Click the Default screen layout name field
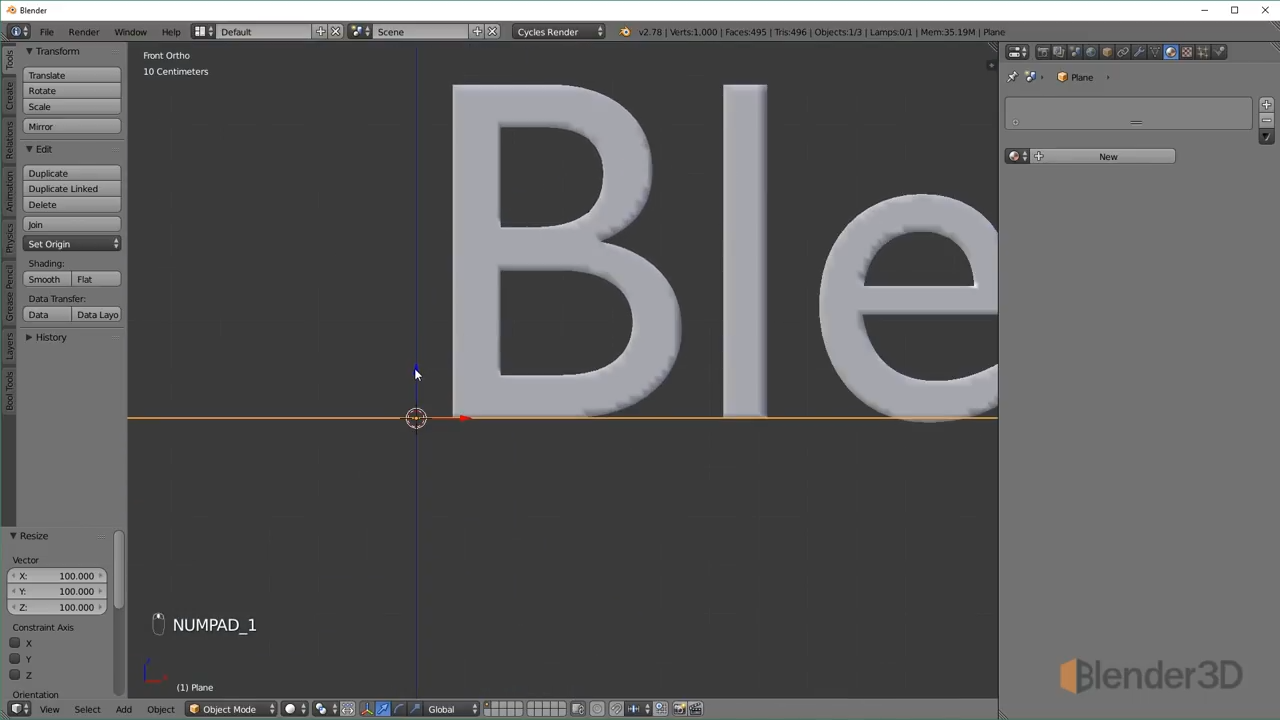This screenshot has width=1280, height=720. [265, 32]
